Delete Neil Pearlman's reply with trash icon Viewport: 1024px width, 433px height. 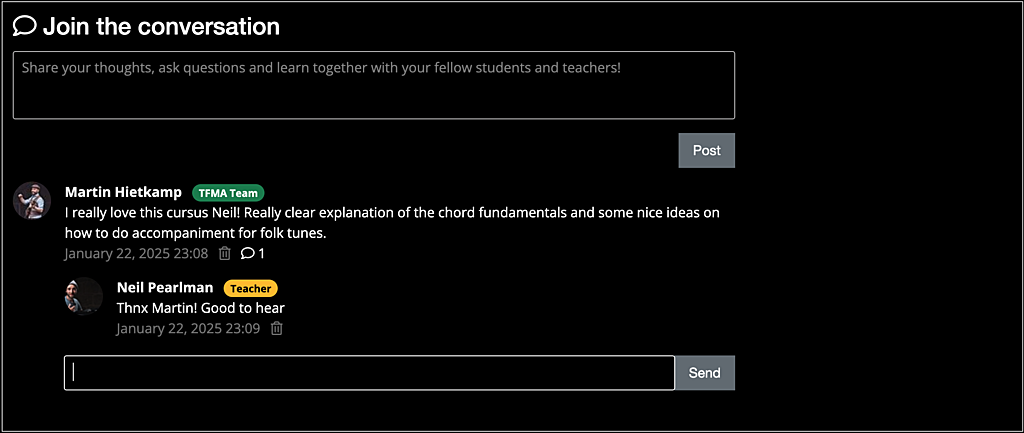277,328
